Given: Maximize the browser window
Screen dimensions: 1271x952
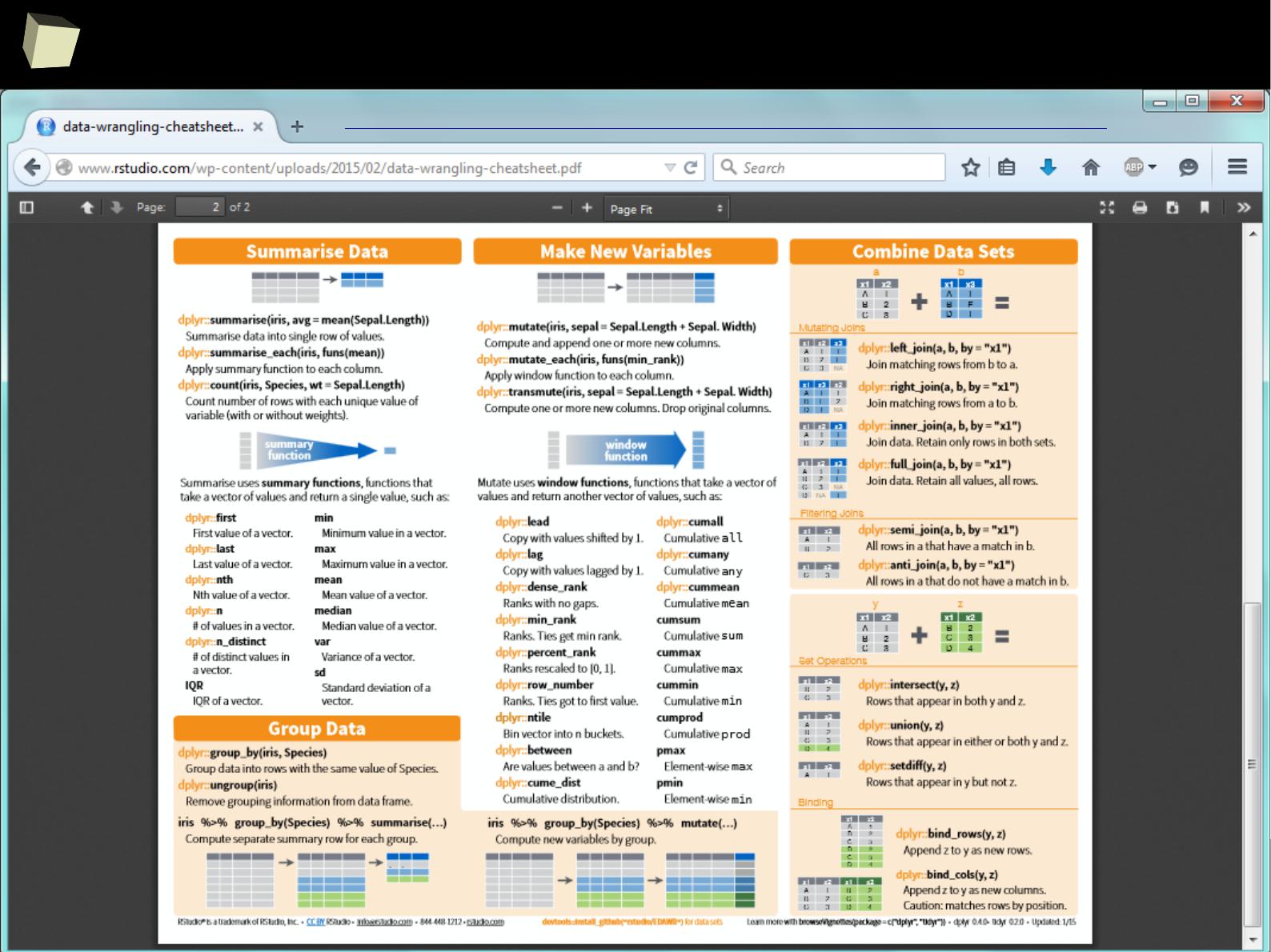Looking at the screenshot, I should 1192,102.
